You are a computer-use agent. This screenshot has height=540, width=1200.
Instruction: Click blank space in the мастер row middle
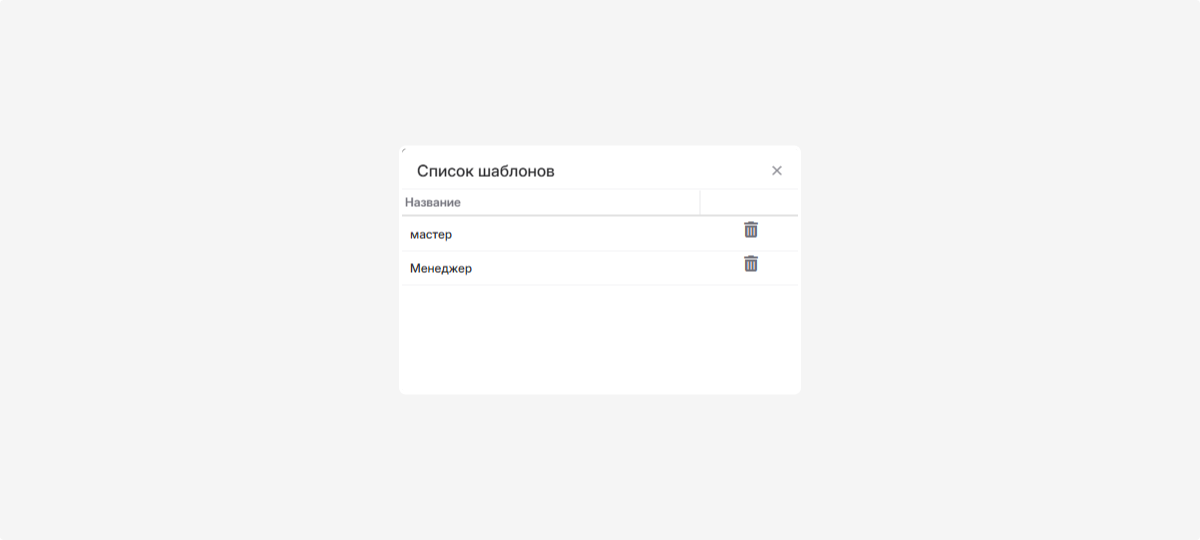point(580,234)
